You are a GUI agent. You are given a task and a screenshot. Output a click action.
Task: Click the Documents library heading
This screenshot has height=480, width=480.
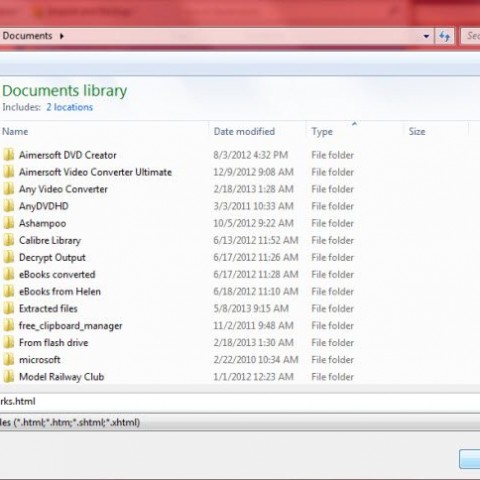pos(65,91)
